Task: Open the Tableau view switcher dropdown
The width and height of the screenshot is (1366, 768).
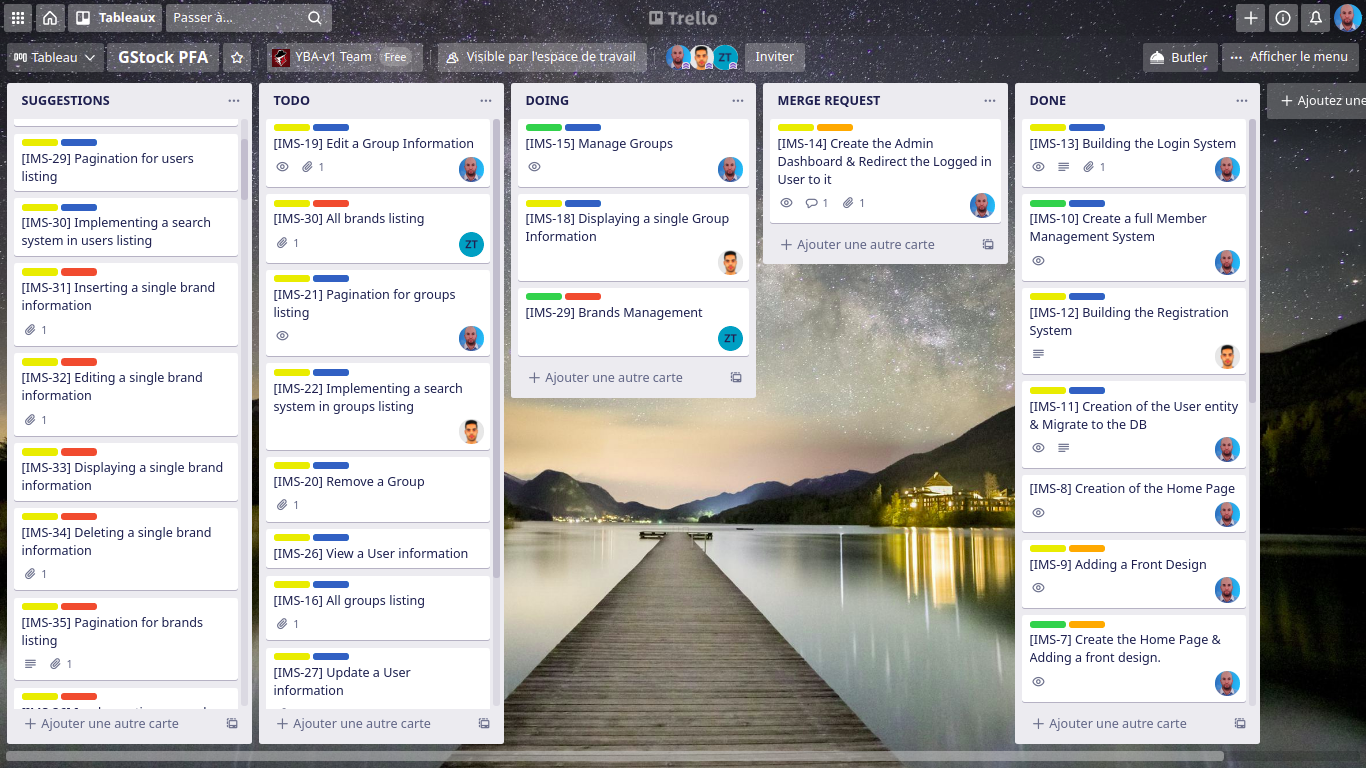Action: point(54,58)
